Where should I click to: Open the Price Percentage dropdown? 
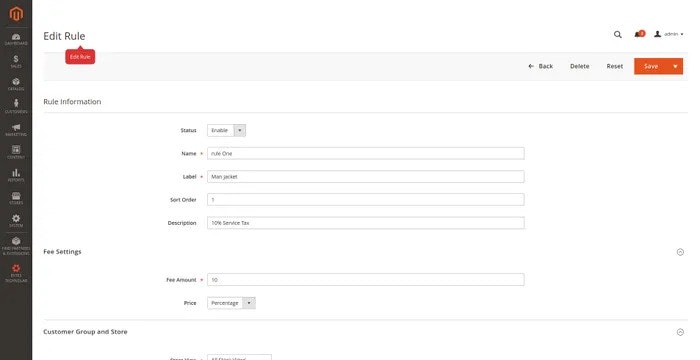pyautogui.click(x=231, y=303)
